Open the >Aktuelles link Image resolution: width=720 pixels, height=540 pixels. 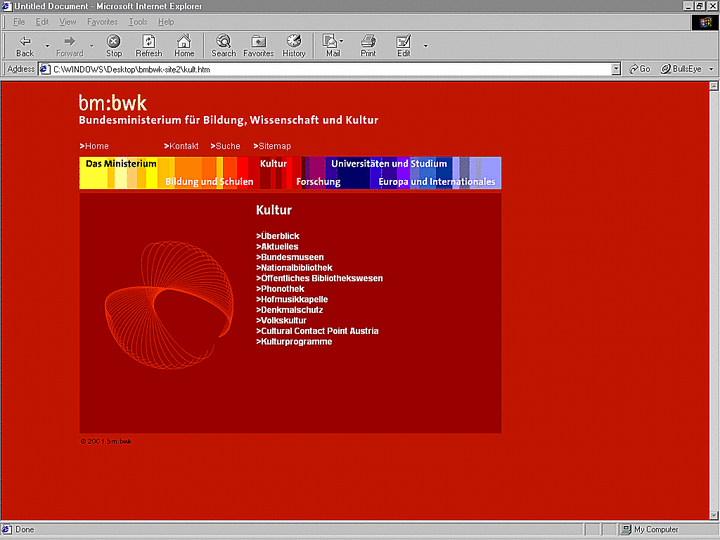pyautogui.click(x=277, y=247)
